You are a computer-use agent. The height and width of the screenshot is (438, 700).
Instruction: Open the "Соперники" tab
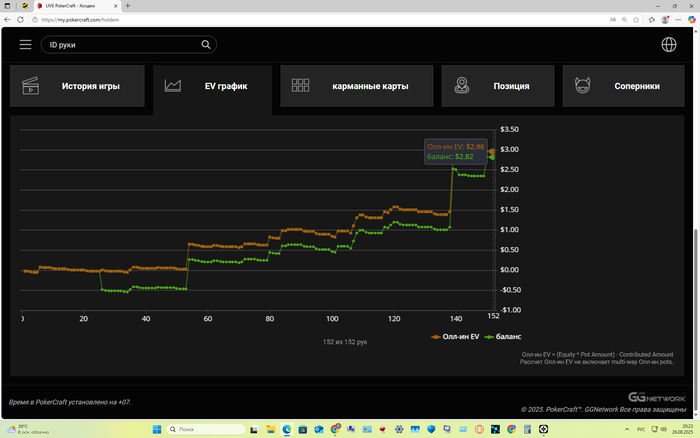point(623,86)
